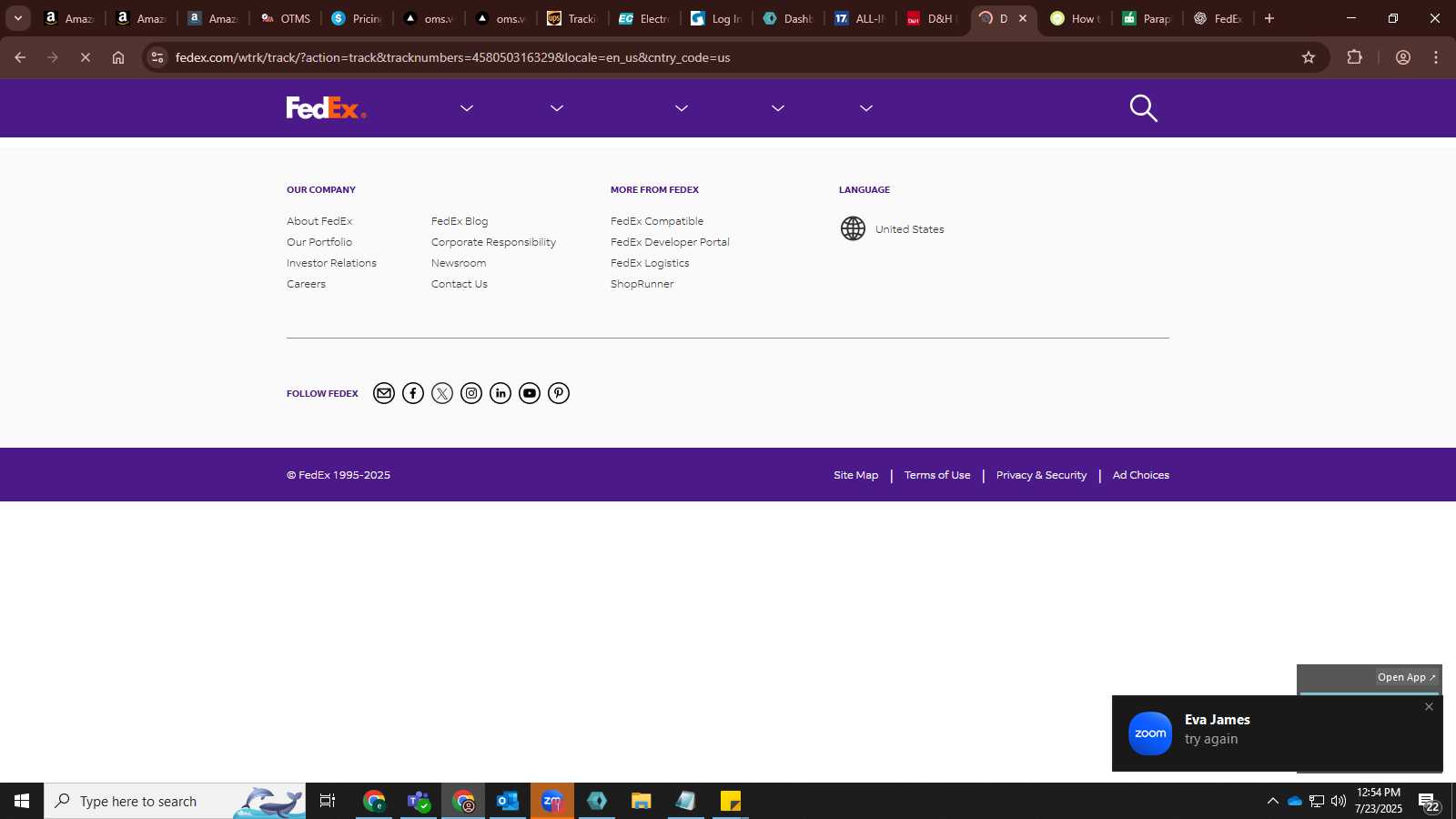Open the FedEx Pinterest icon
This screenshot has height=819, width=1456.
pos(559,393)
